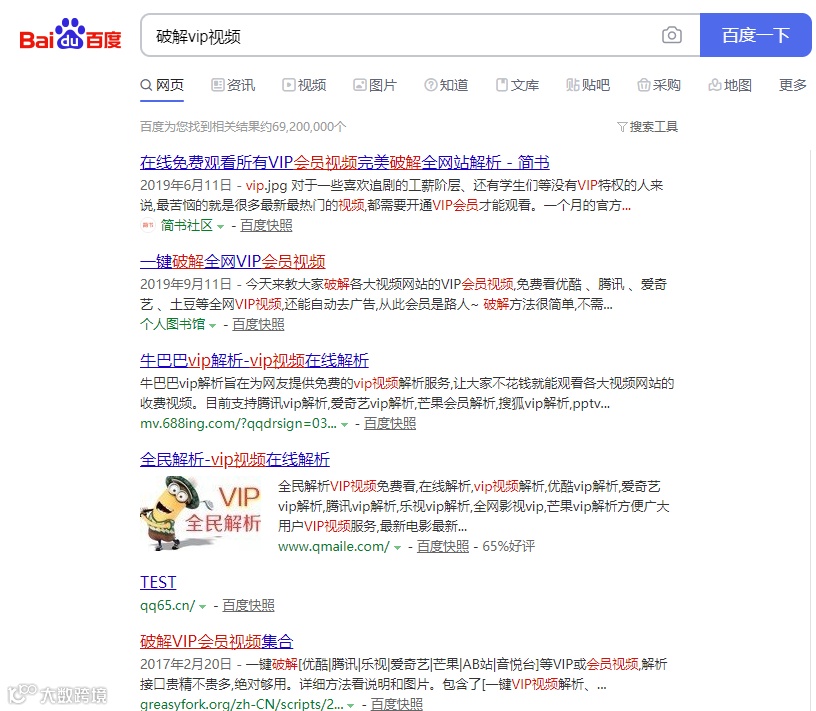Open 百度快照 for the 个人图书馆 result
The width and height of the screenshot is (816, 711).
pos(258,325)
